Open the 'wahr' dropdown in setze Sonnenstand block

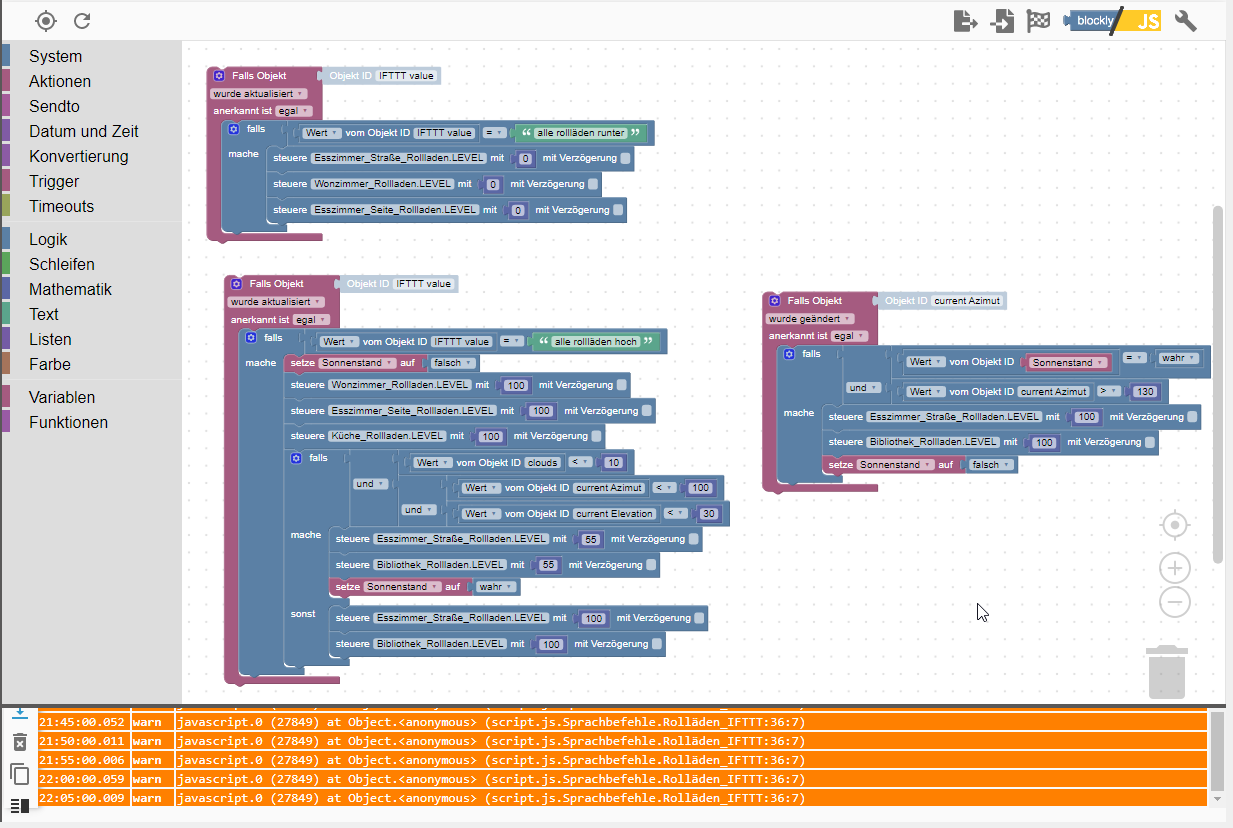point(496,587)
